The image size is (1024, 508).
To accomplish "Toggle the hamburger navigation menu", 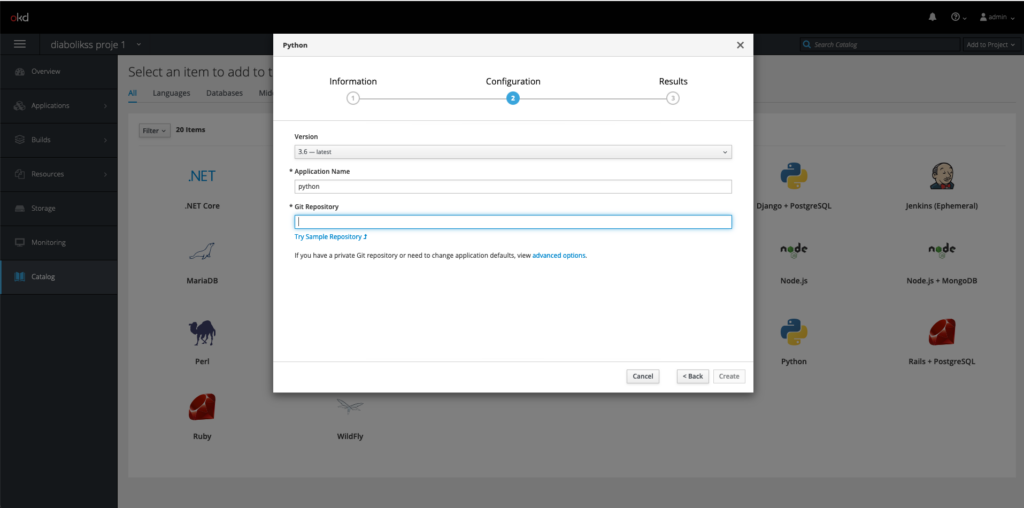I will [x=20, y=44].
